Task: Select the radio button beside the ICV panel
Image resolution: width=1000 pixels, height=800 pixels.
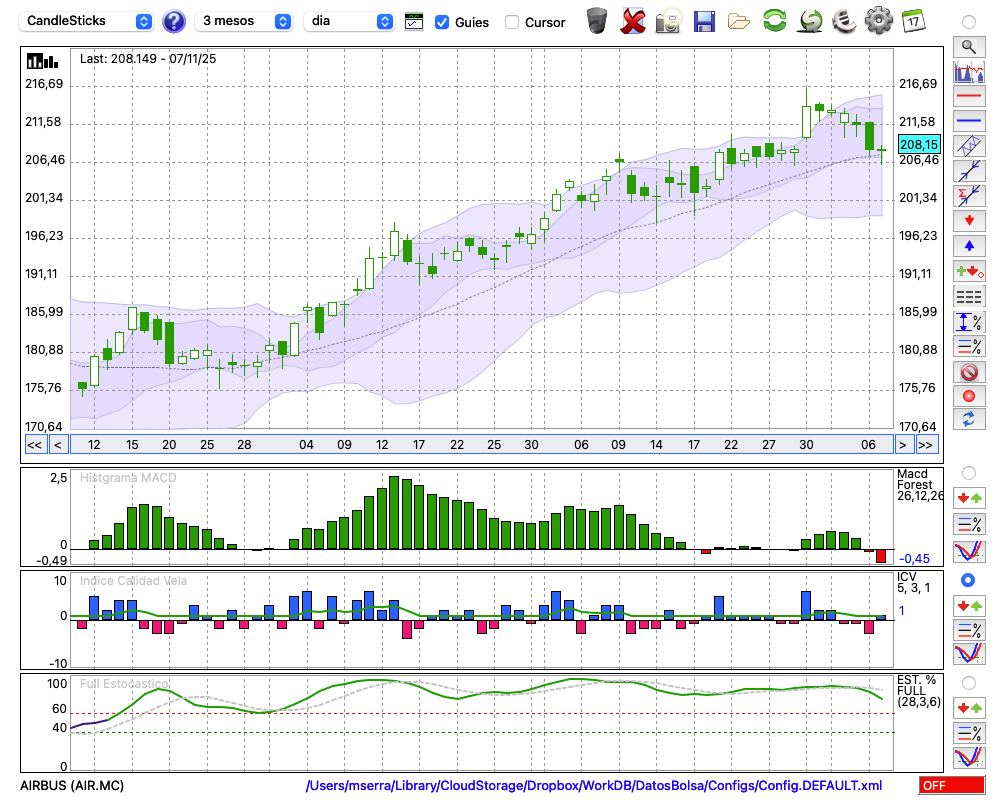Action: (968, 580)
